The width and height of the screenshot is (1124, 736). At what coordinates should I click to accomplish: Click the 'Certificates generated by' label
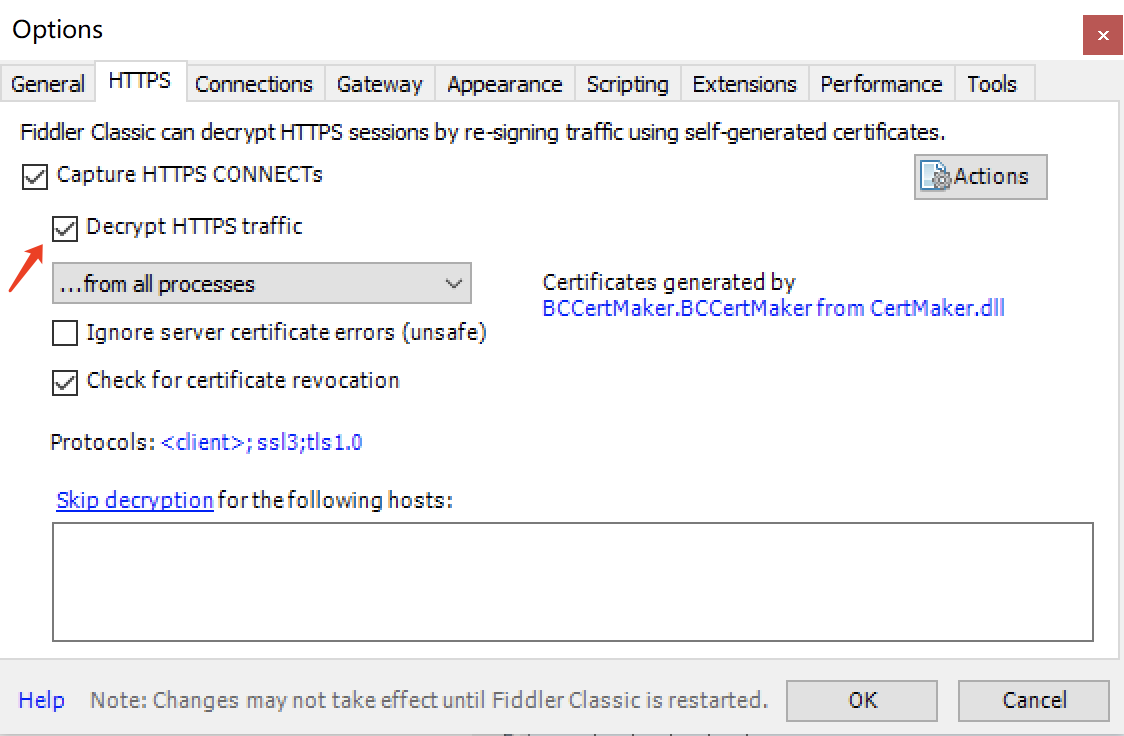[669, 282]
